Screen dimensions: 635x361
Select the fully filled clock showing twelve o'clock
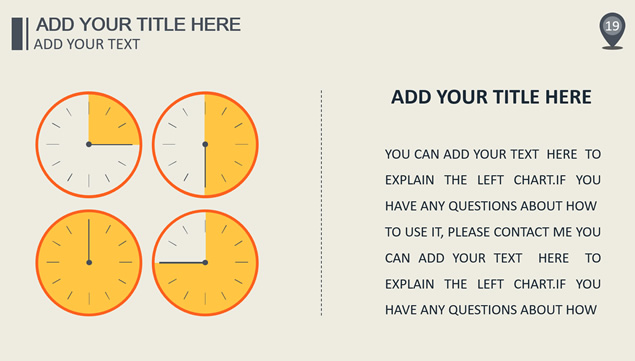89,262
